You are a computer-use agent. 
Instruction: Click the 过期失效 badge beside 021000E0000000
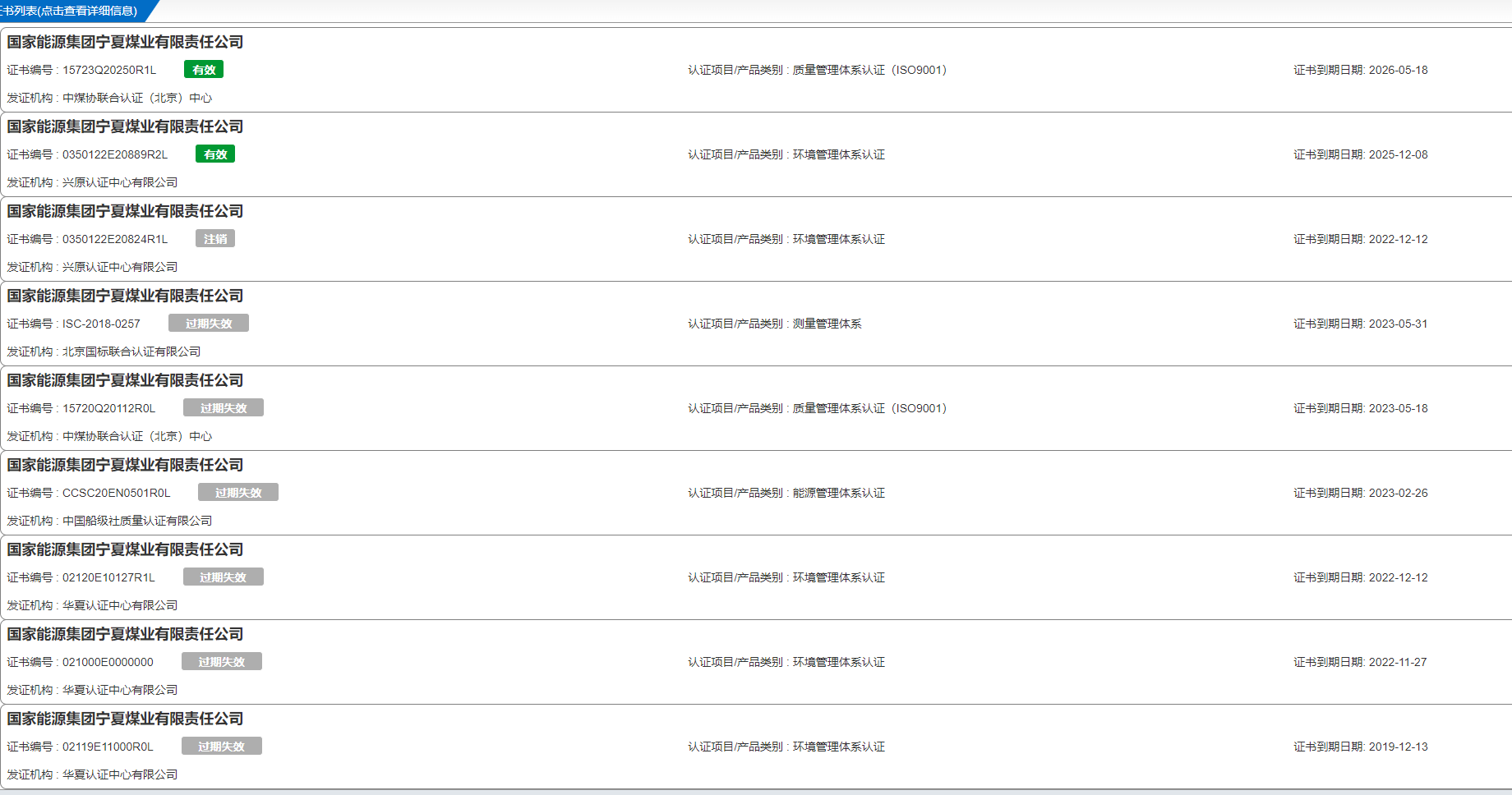tap(222, 662)
